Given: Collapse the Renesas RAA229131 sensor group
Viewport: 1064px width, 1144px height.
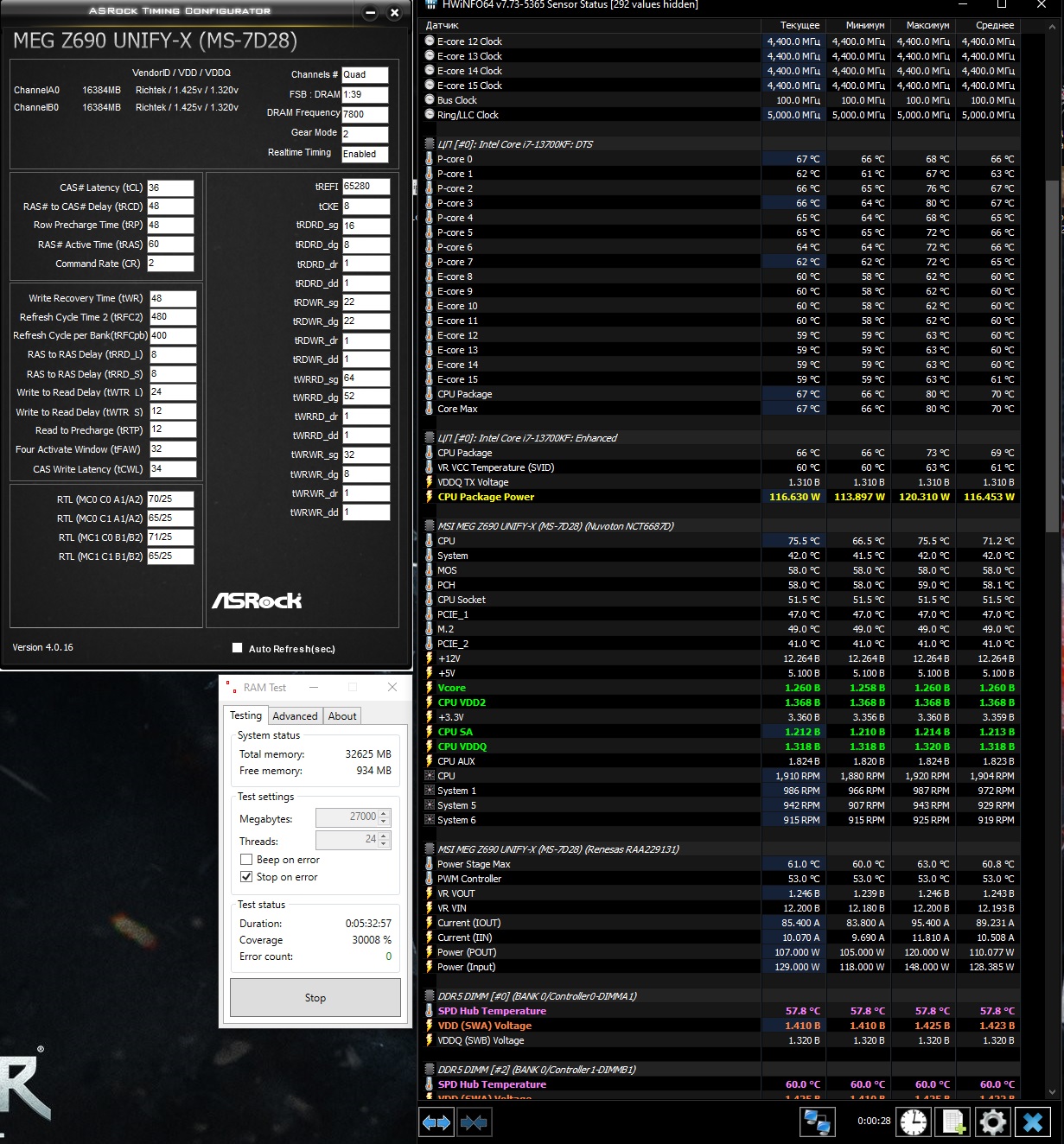Looking at the screenshot, I should 430,849.
